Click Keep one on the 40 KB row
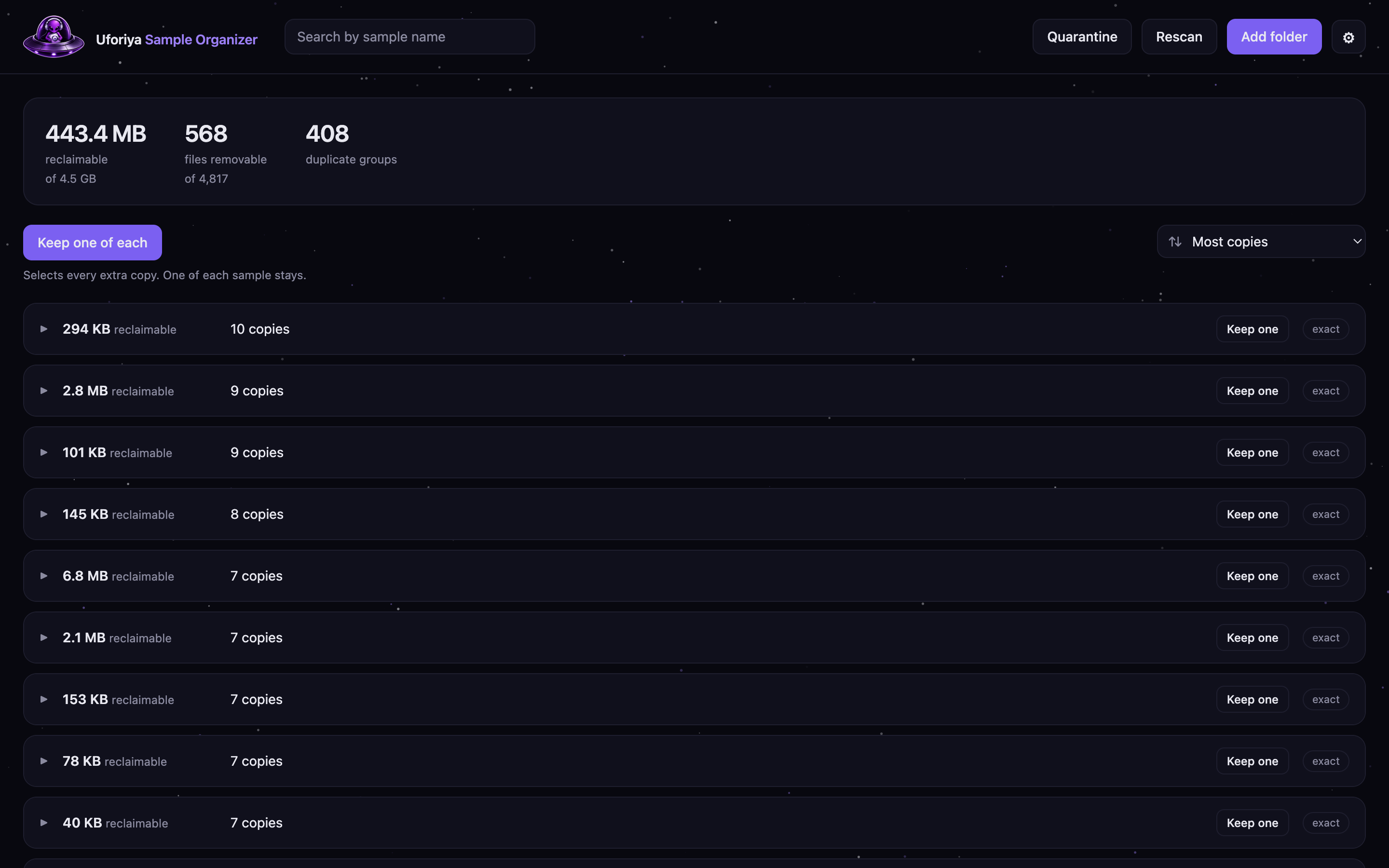This screenshot has height=868, width=1389. tap(1253, 823)
